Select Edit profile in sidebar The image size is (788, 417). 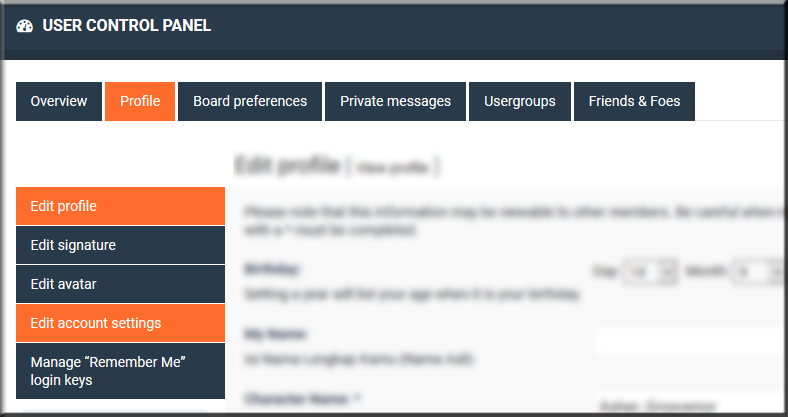[x=120, y=206]
